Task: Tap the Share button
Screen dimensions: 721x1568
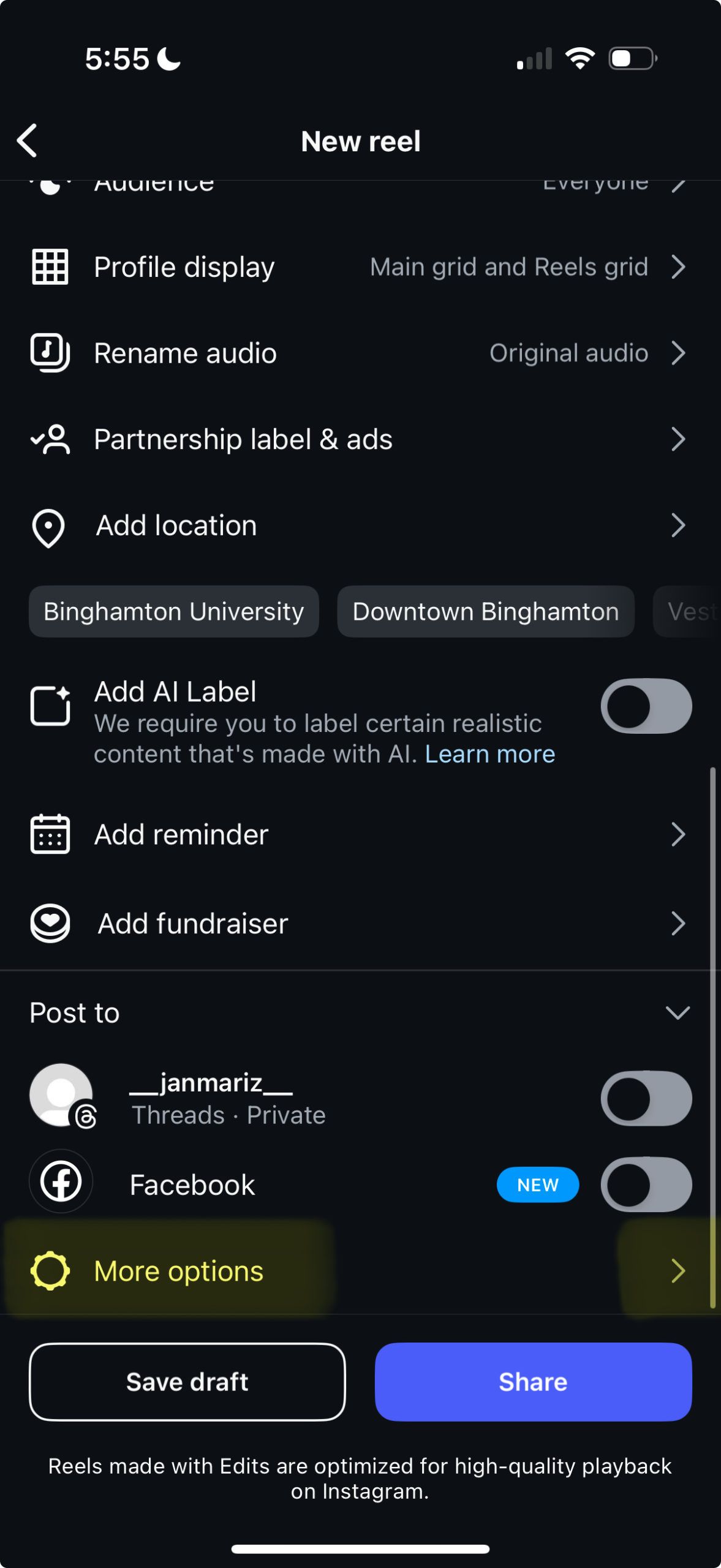Action: [533, 1382]
